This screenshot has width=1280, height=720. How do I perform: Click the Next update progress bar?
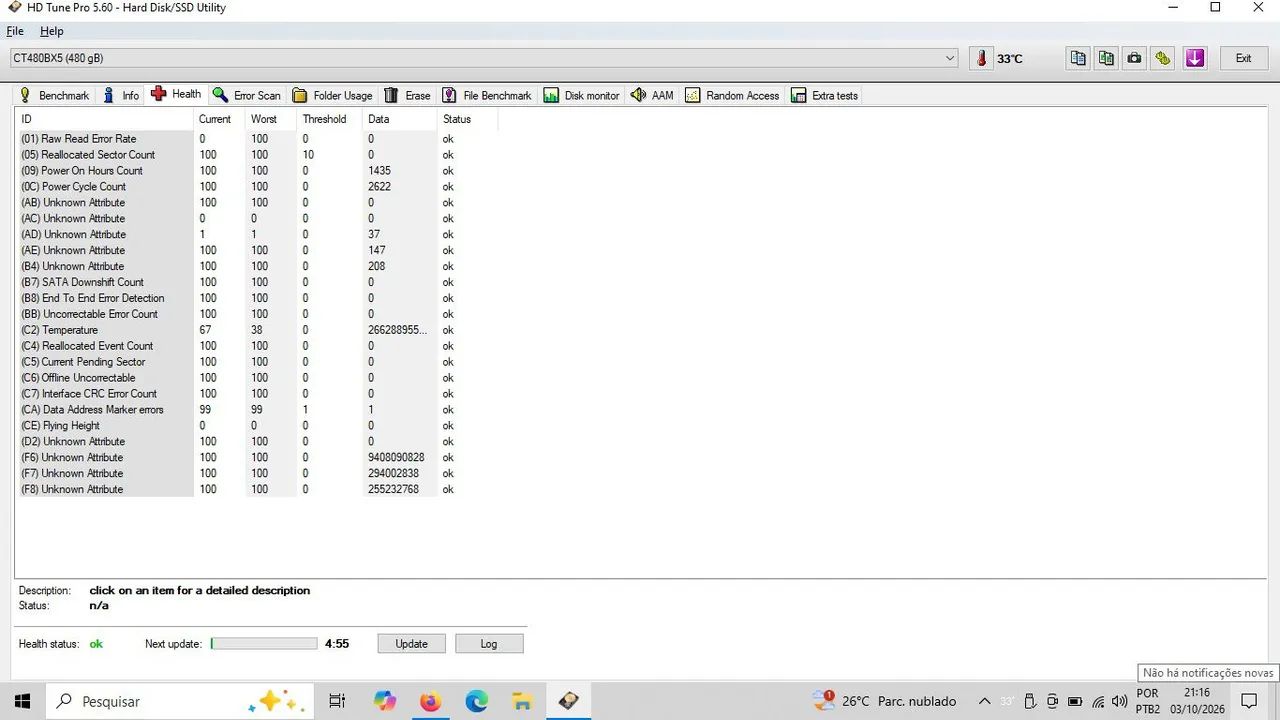(x=264, y=644)
